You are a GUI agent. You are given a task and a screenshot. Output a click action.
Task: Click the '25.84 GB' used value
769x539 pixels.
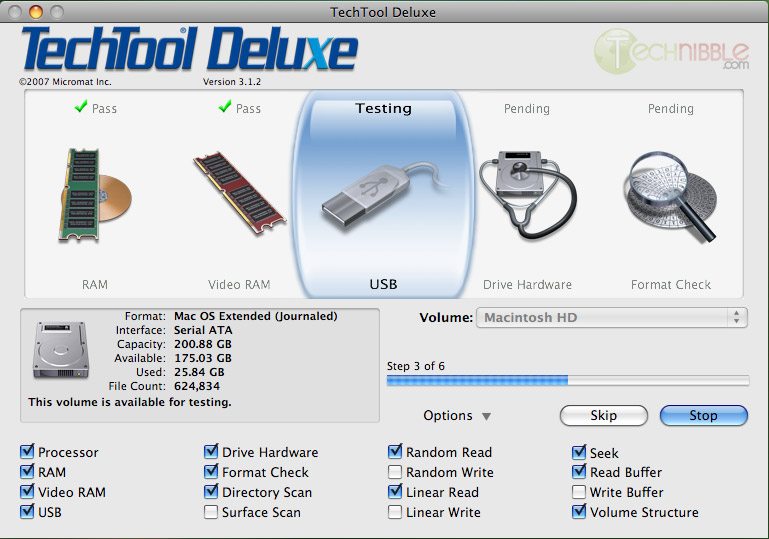tap(199, 372)
